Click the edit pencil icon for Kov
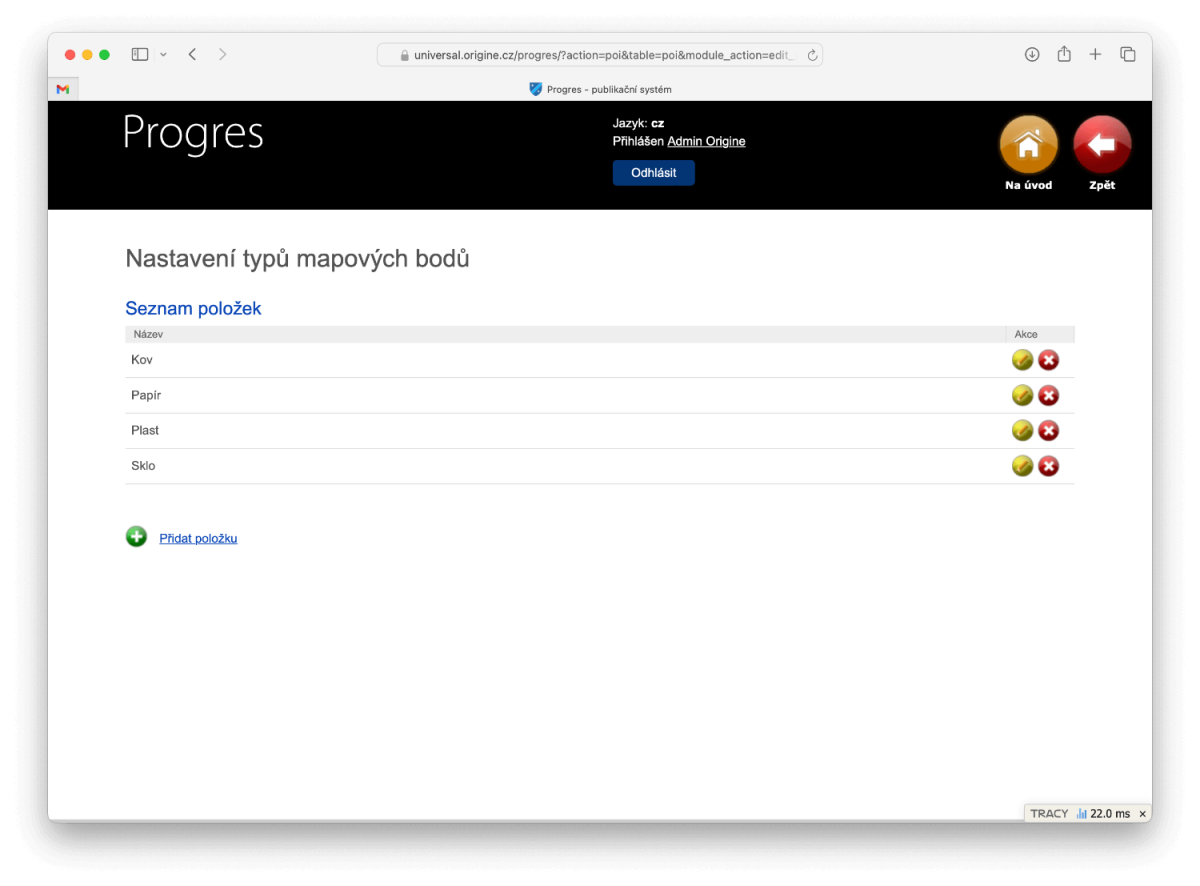 click(1022, 360)
